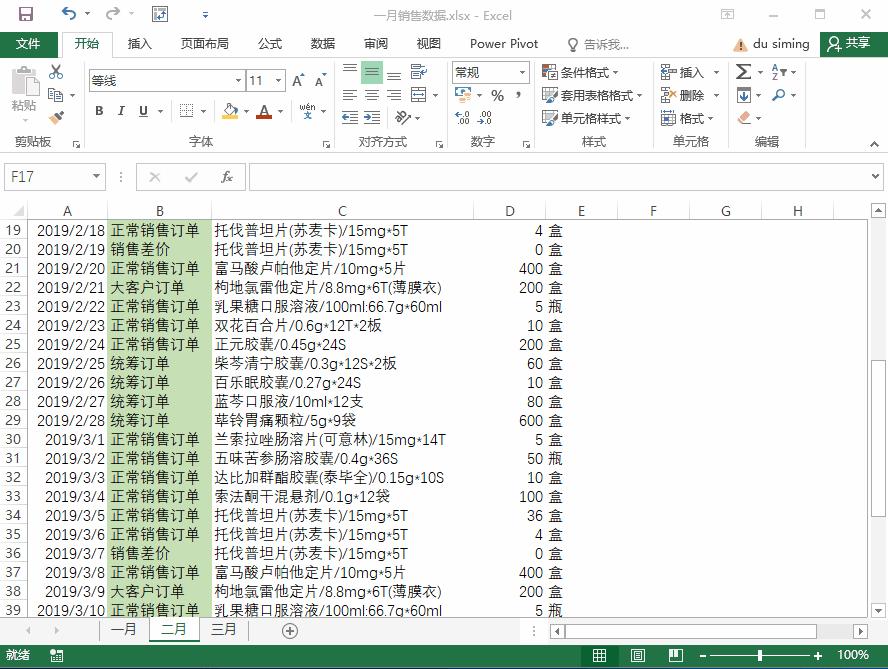Apply the Format Painter
This screenshot has height=669, width=888.
(x=57, y=118)
